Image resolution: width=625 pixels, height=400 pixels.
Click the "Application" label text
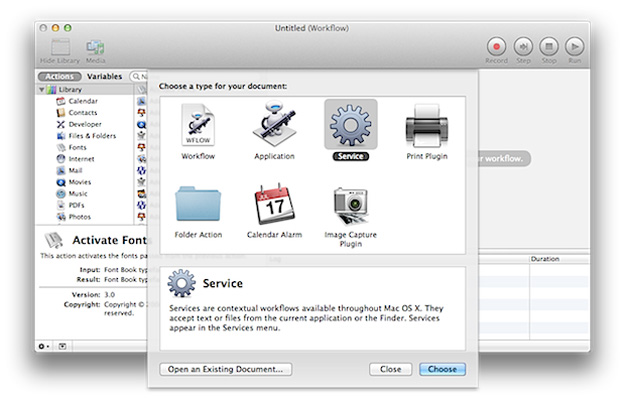coord(274,156)
